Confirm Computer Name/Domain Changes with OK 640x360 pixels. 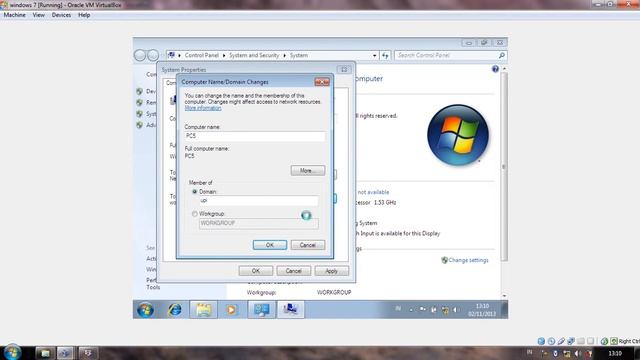(x=270, y=245)
